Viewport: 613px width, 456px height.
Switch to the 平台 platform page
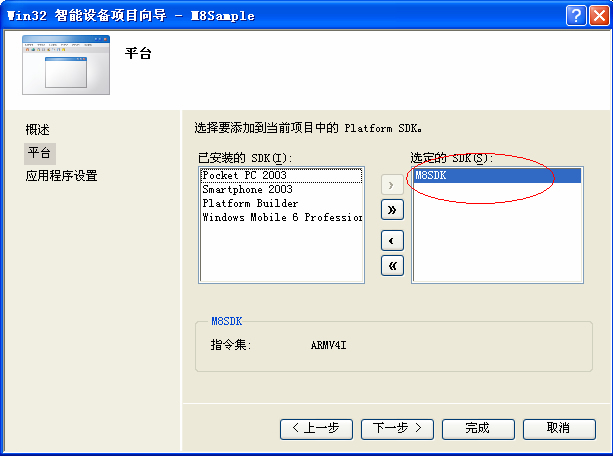[39, 153]
